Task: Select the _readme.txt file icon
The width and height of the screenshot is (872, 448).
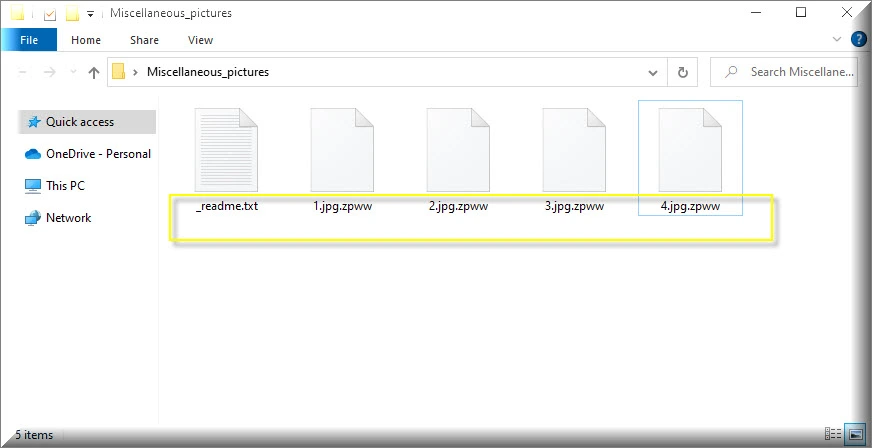Action: (x=226, y=150)
